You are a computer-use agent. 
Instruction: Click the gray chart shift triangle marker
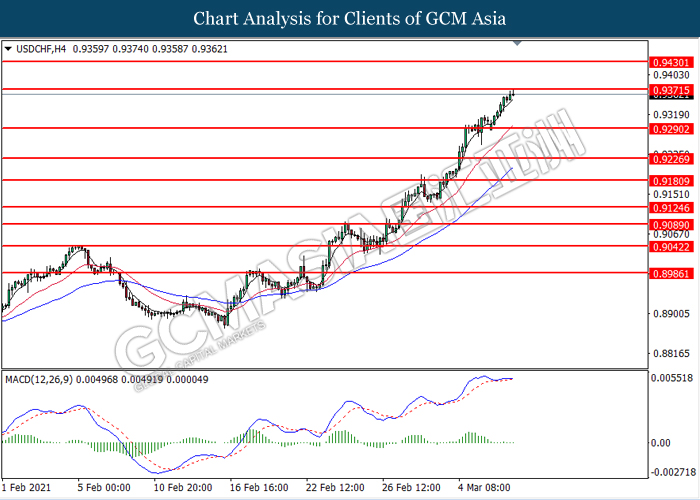517,44
